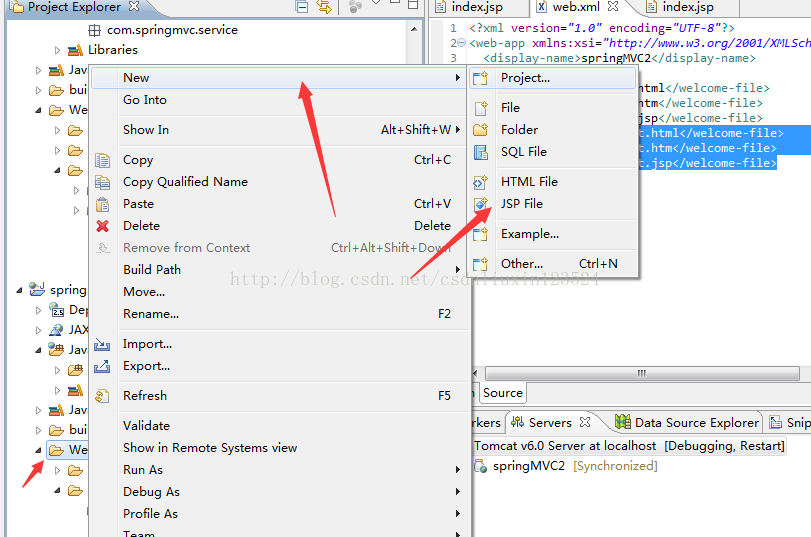Click the springMVC2 module icon under Tomcat server

click(x=480, y=466)
